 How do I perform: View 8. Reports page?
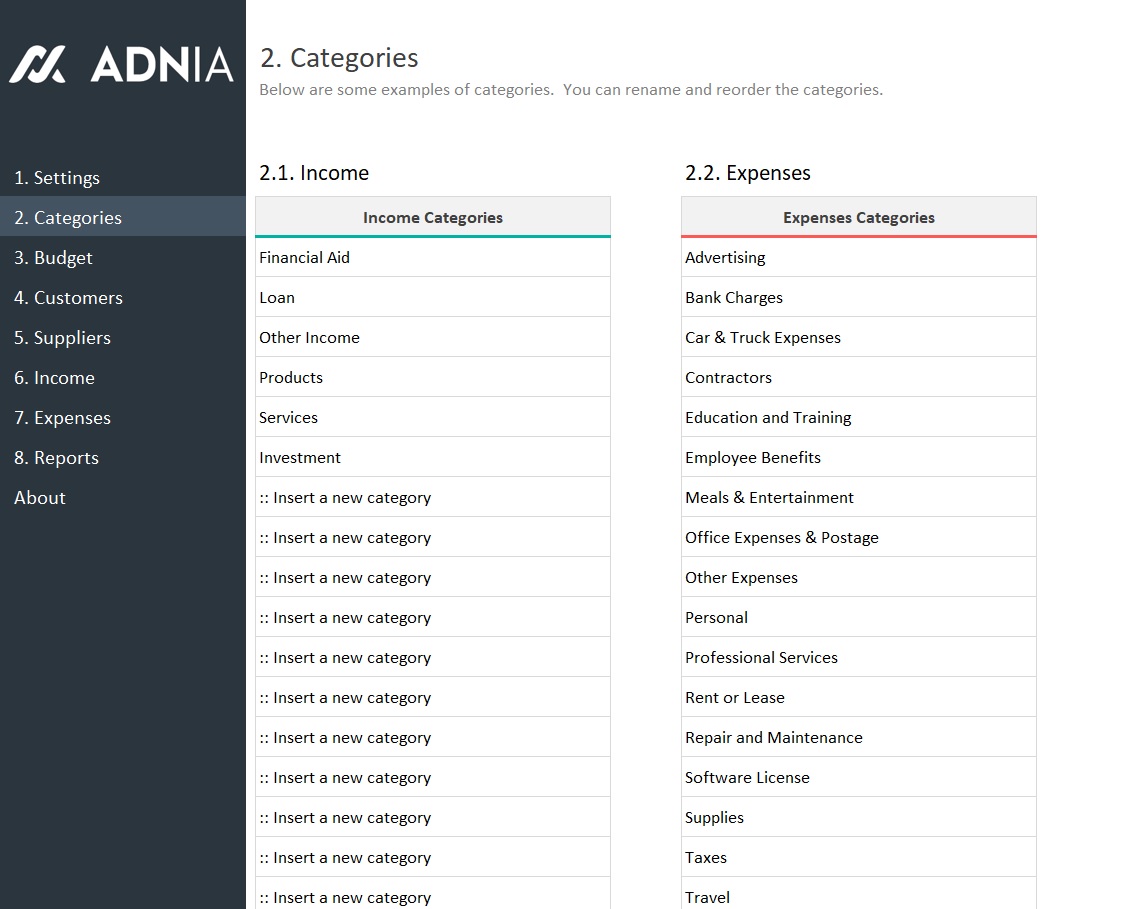(123, 457)
